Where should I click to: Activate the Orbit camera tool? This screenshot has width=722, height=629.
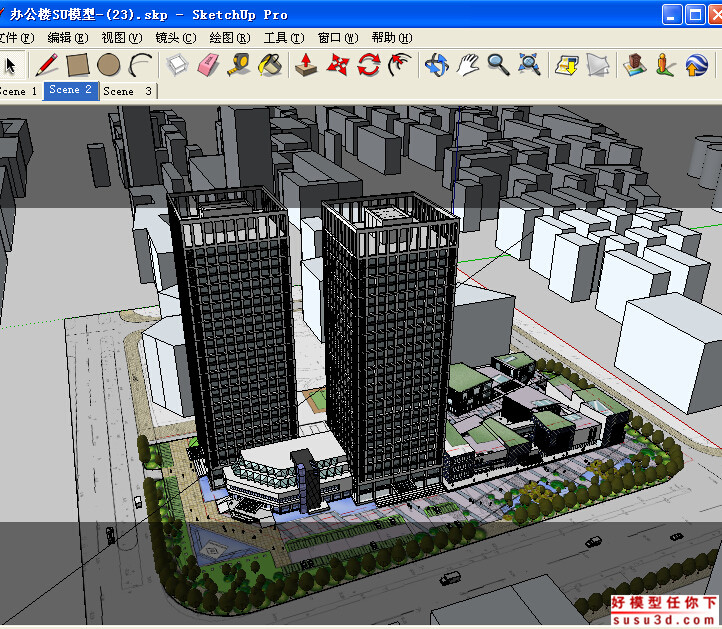point(437,65)
